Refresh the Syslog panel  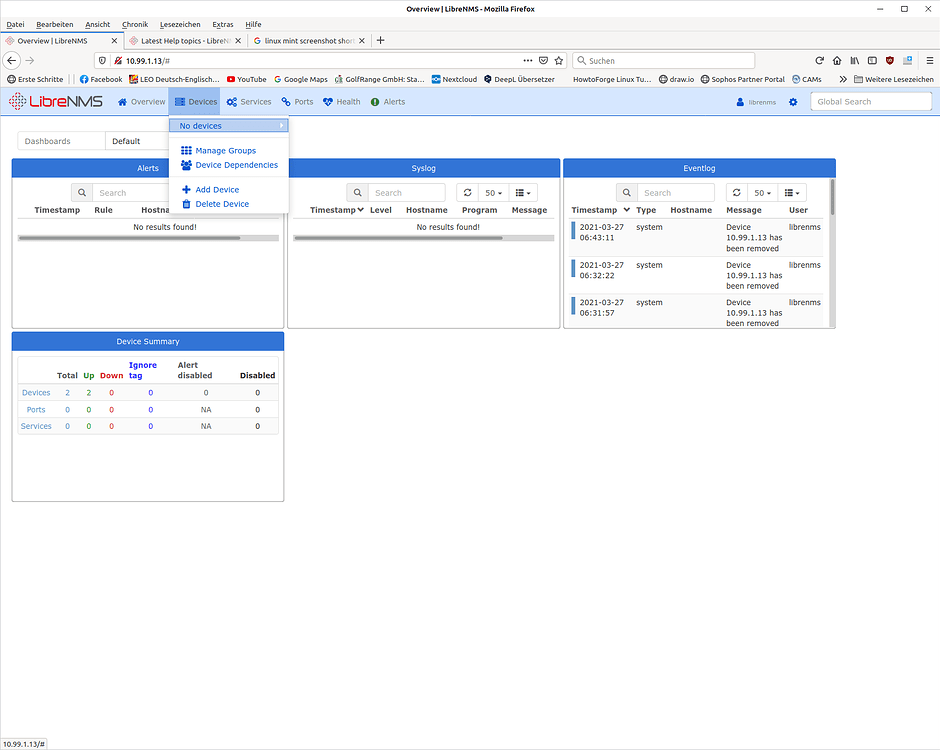[467, 192]
